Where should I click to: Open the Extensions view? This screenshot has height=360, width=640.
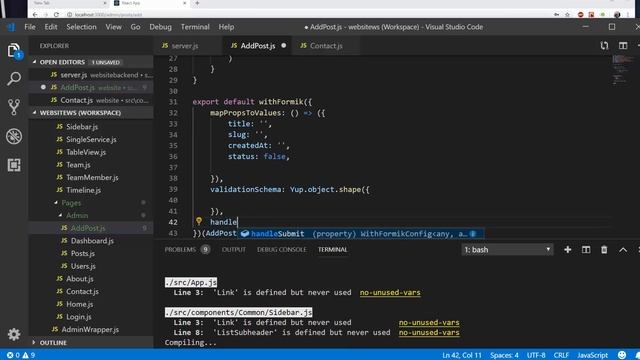click(14, 165)
